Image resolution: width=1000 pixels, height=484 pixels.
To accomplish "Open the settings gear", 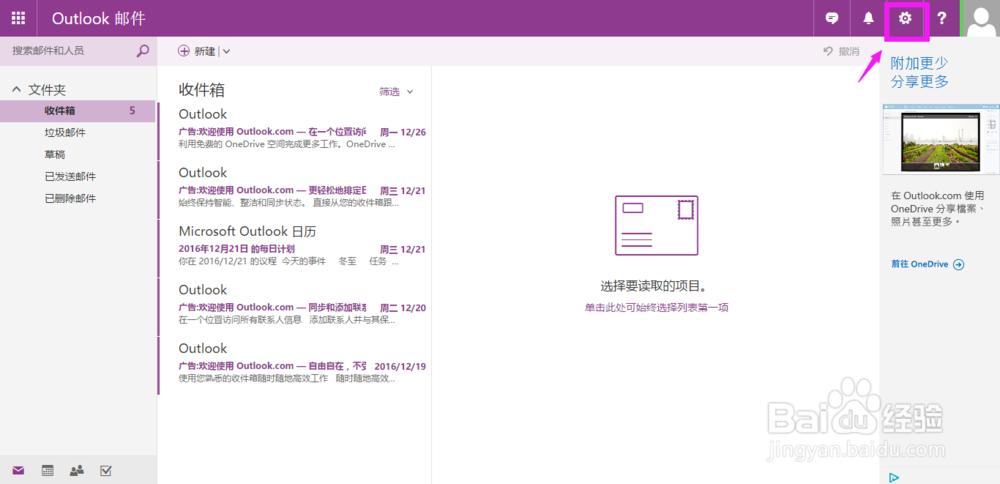I will 905,18.
